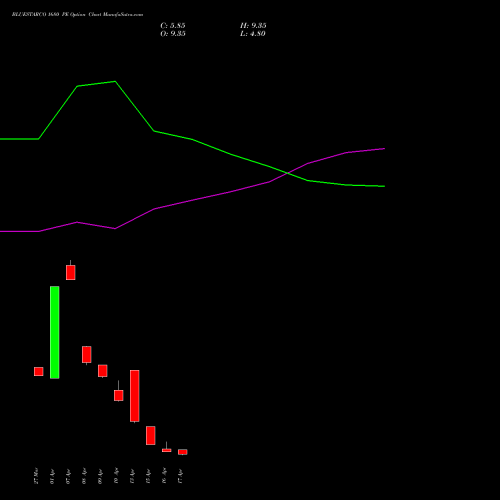
Task: Click the tall green candlestick
Action: (55, 332)
